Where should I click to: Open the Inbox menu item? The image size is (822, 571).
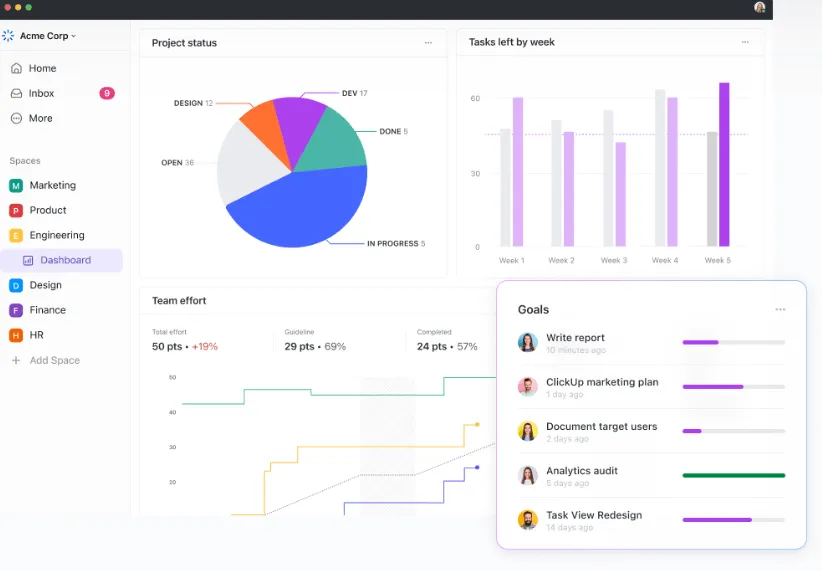click(41, 93)
